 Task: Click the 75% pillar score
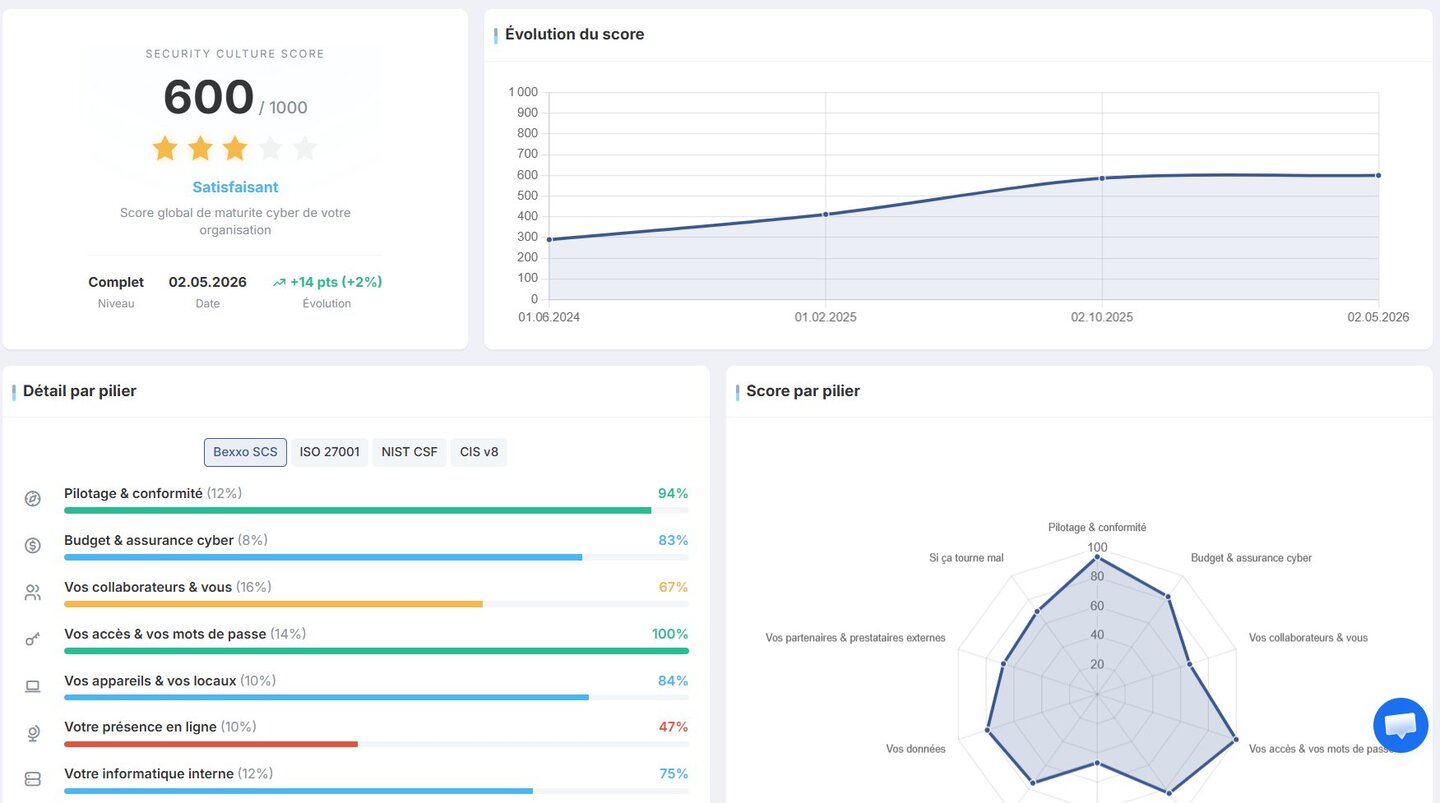[673, 774]
